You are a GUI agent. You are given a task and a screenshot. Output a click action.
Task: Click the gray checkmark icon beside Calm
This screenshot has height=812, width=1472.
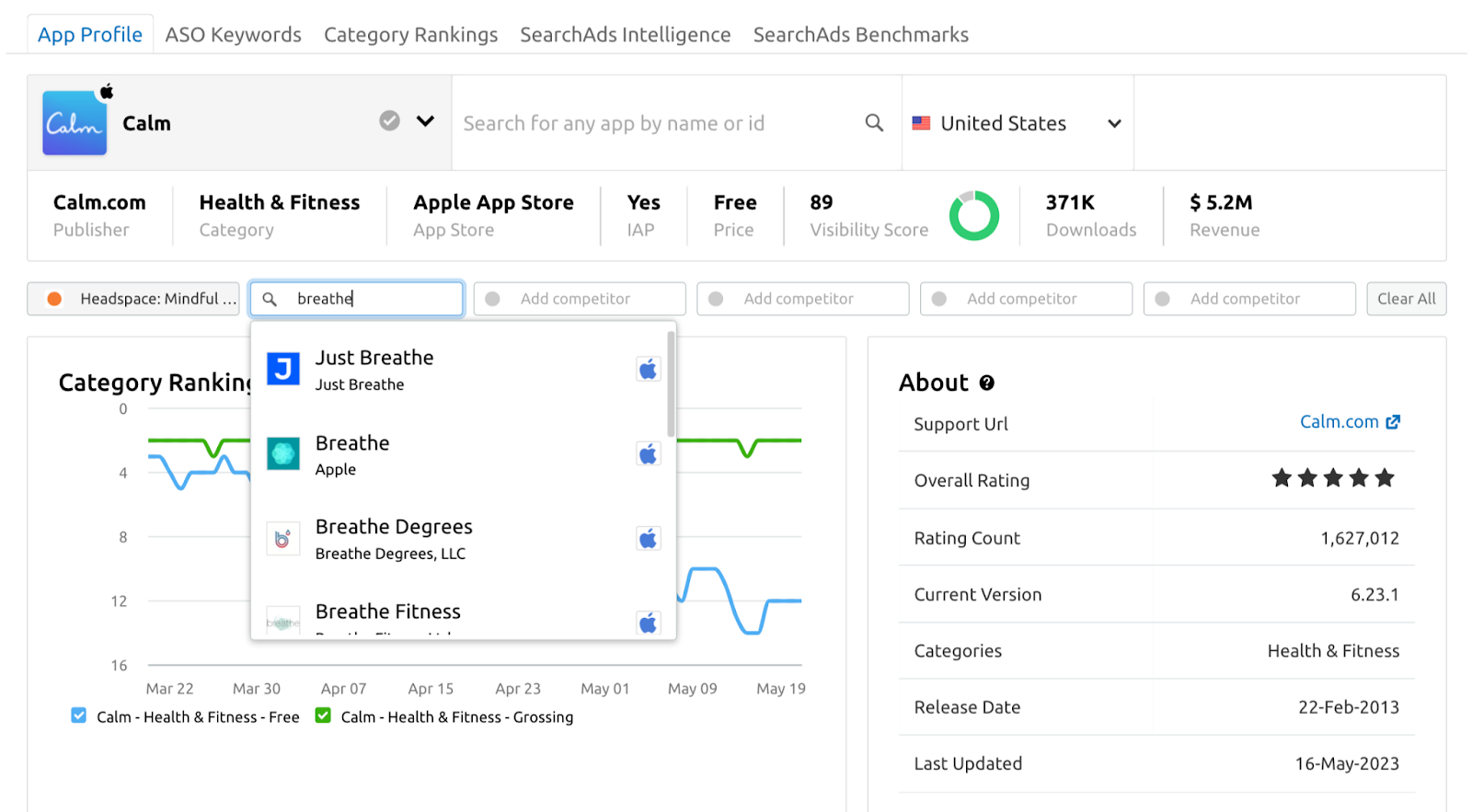389,121
